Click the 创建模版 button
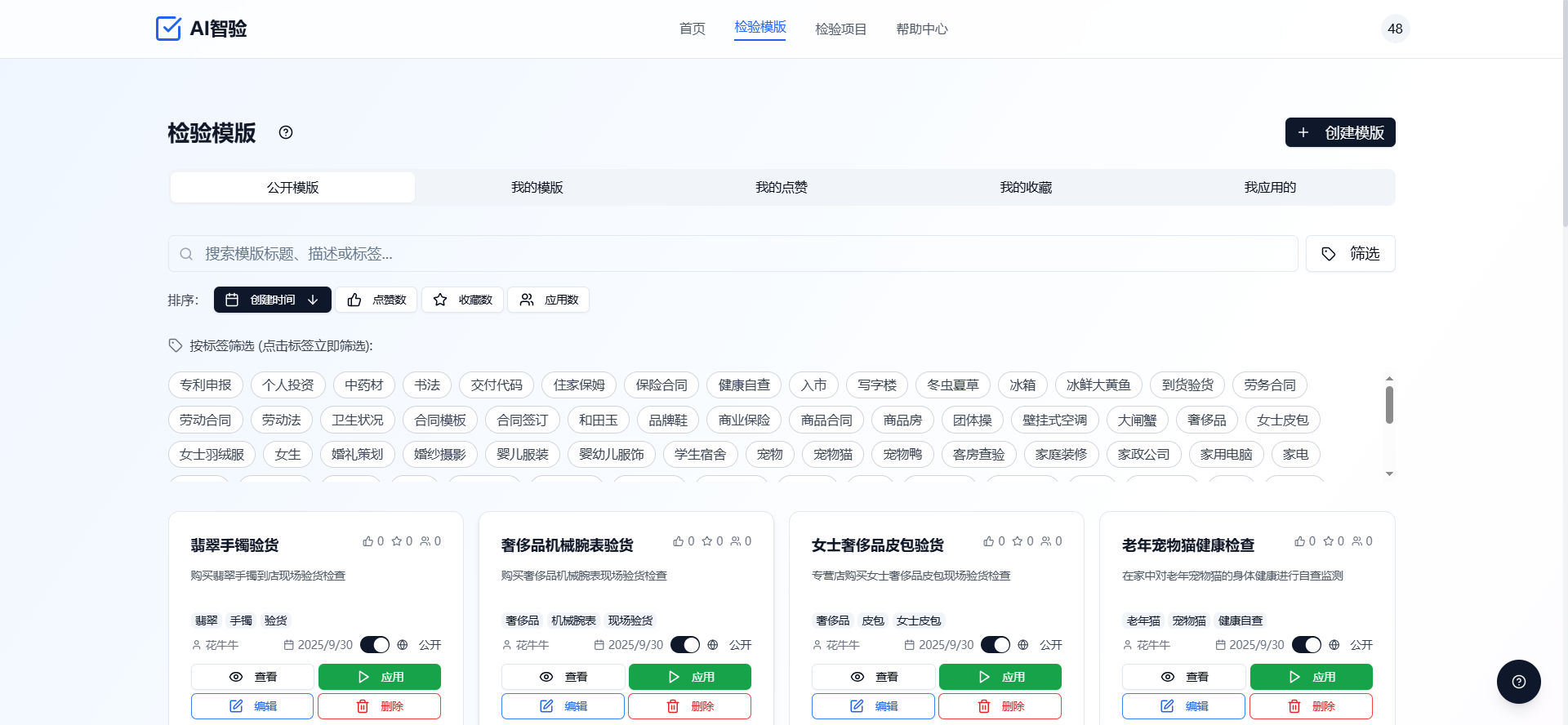 point(1340,132)
